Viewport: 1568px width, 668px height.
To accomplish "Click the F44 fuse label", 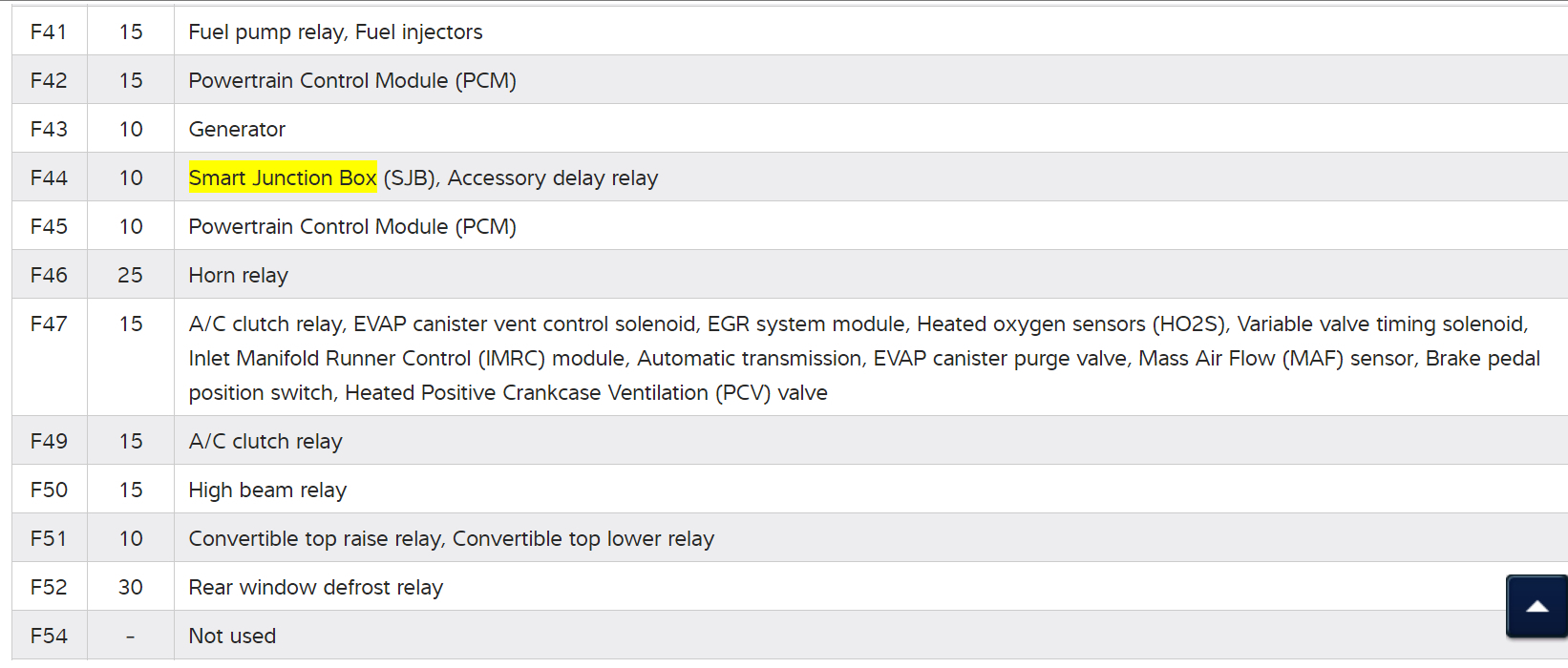I will (49, 177).
